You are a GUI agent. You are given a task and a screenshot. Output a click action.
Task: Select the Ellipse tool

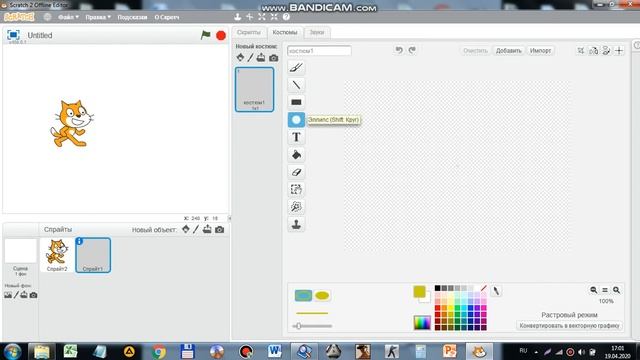tap(296, 120)
